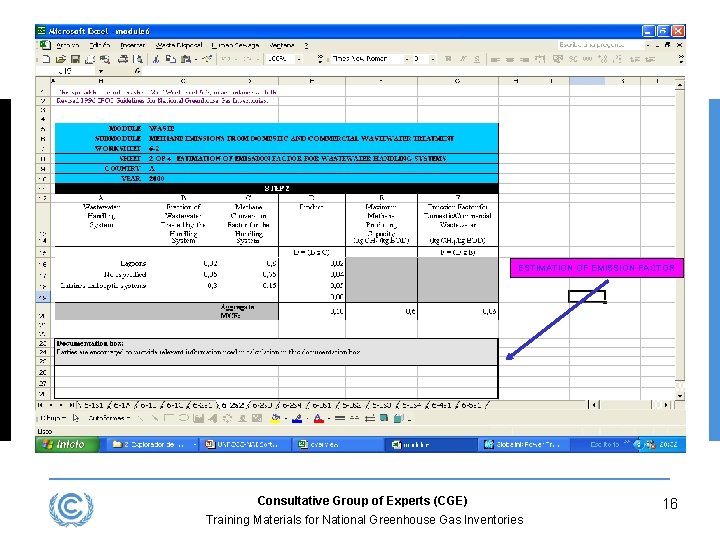Switch to the overview taskbar button

339,444
